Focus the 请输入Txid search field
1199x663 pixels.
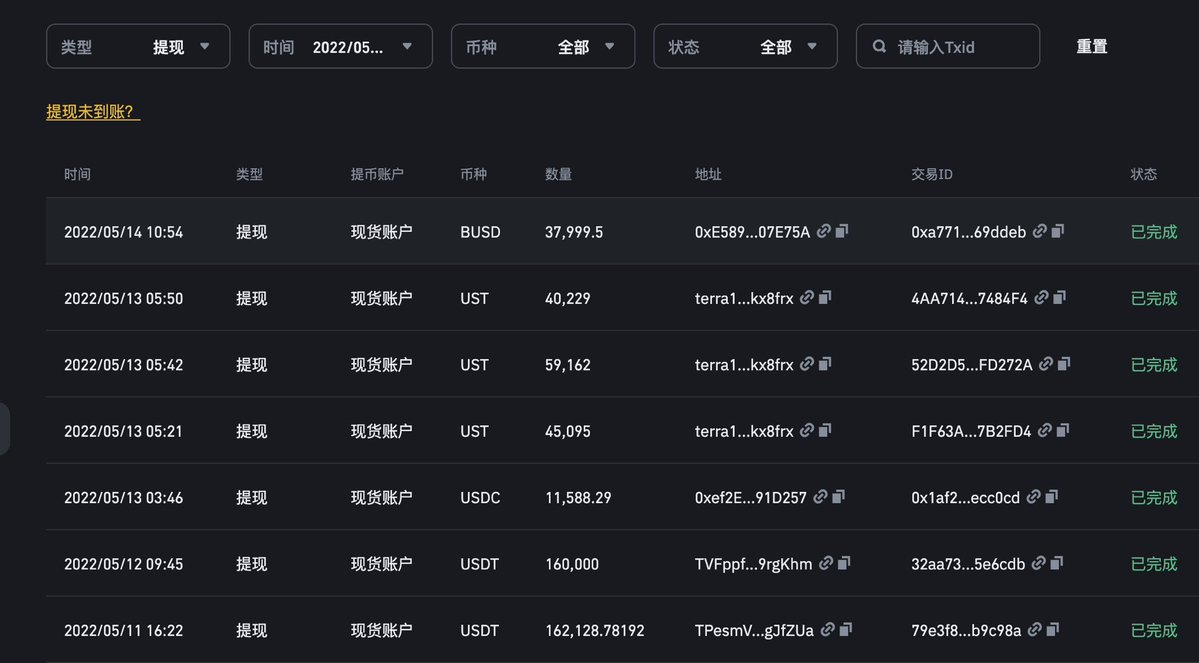pos(948,47)
